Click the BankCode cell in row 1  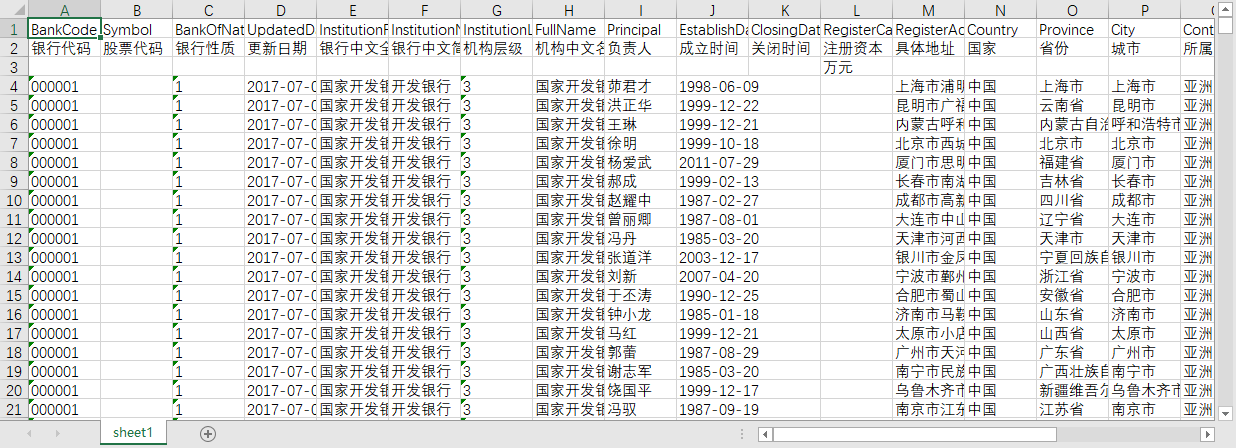(x=65, y=30)
